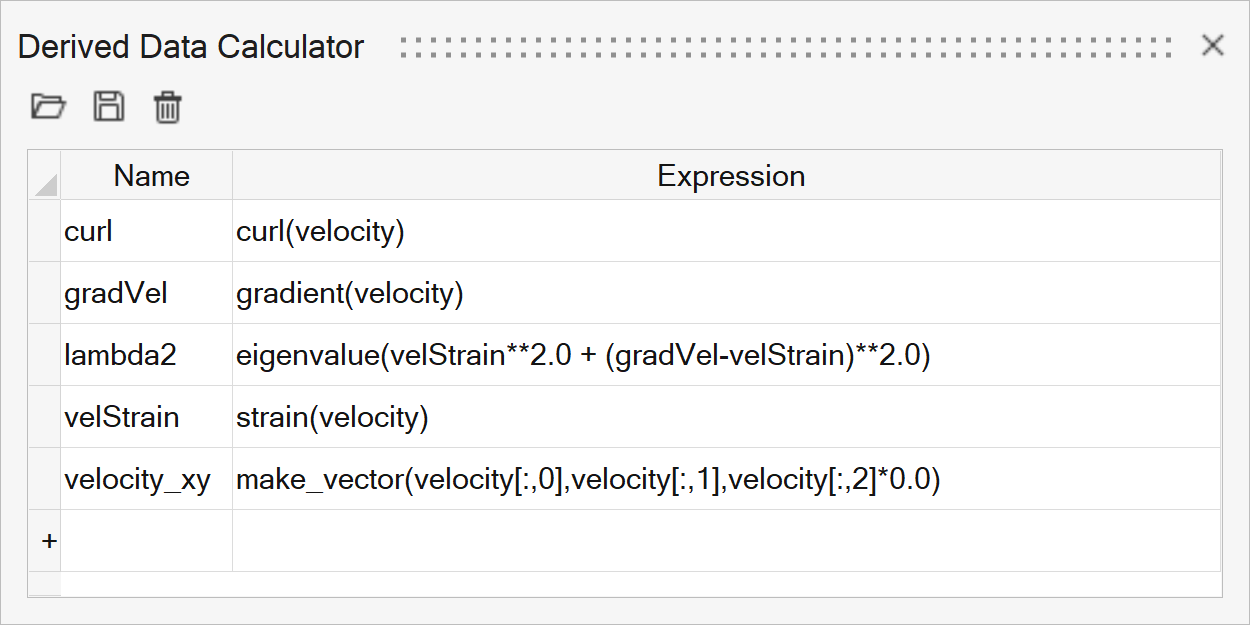This screenshot has height=625, width=1250.
Task: Click the Expression column header
Action: 730,177
